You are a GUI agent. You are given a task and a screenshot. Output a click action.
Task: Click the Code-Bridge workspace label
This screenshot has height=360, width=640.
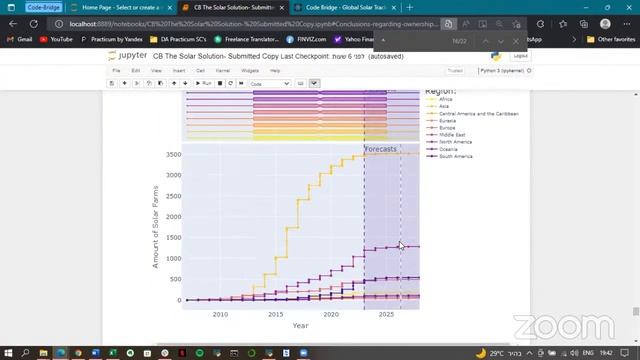[x=43, y=7]
